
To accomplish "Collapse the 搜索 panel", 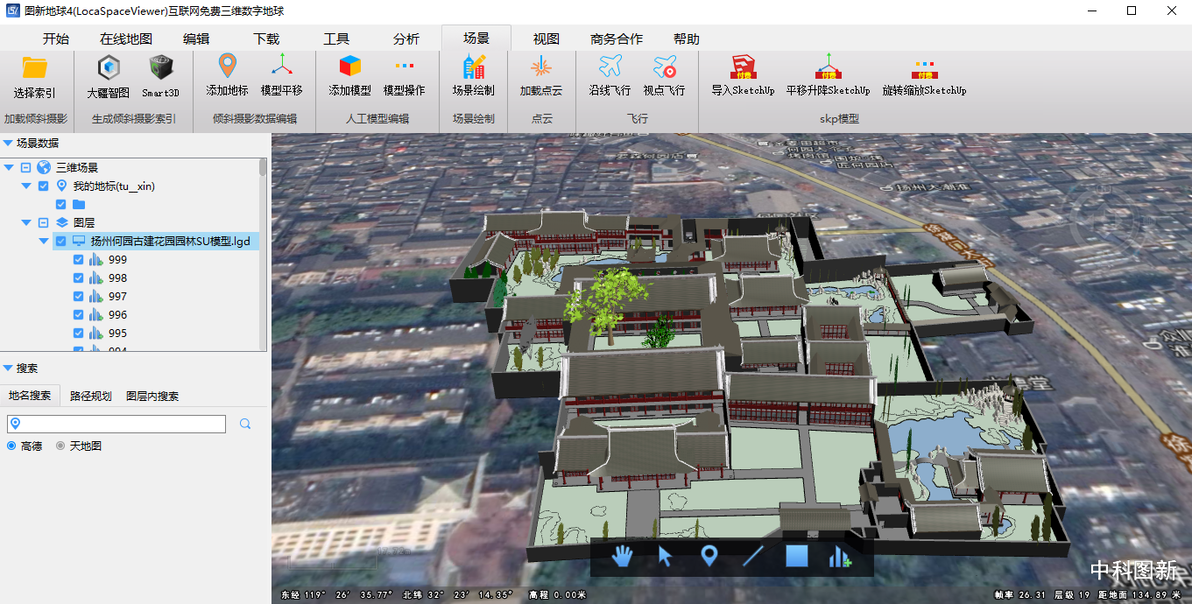I will (x=8, y=368).
